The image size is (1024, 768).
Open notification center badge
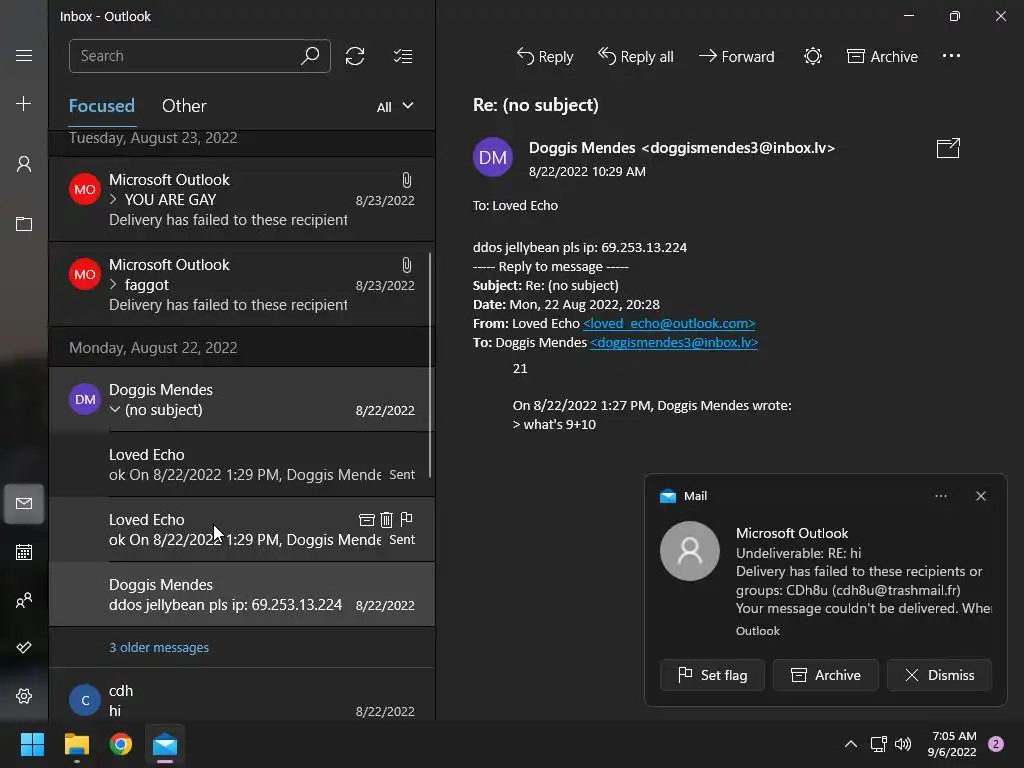click(996, 744)
